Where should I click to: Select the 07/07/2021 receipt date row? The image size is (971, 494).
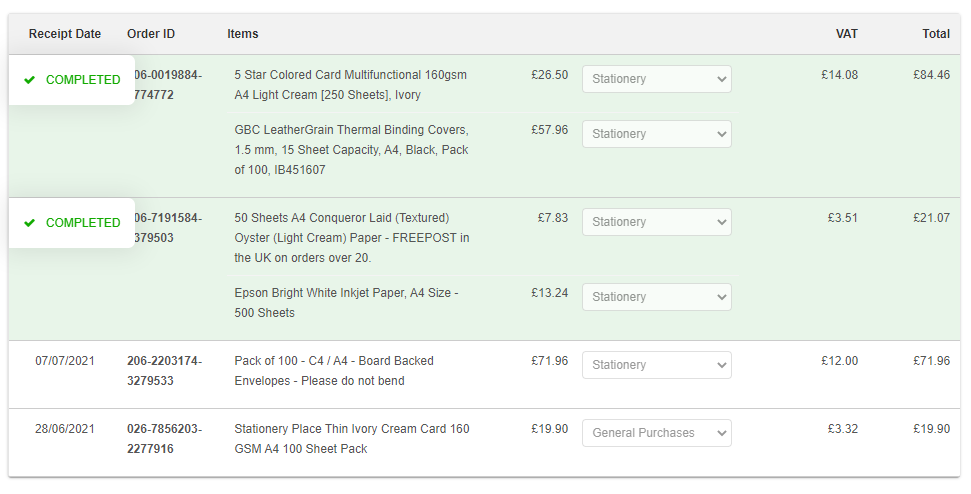pyautogui.click(x=65, y=361)
